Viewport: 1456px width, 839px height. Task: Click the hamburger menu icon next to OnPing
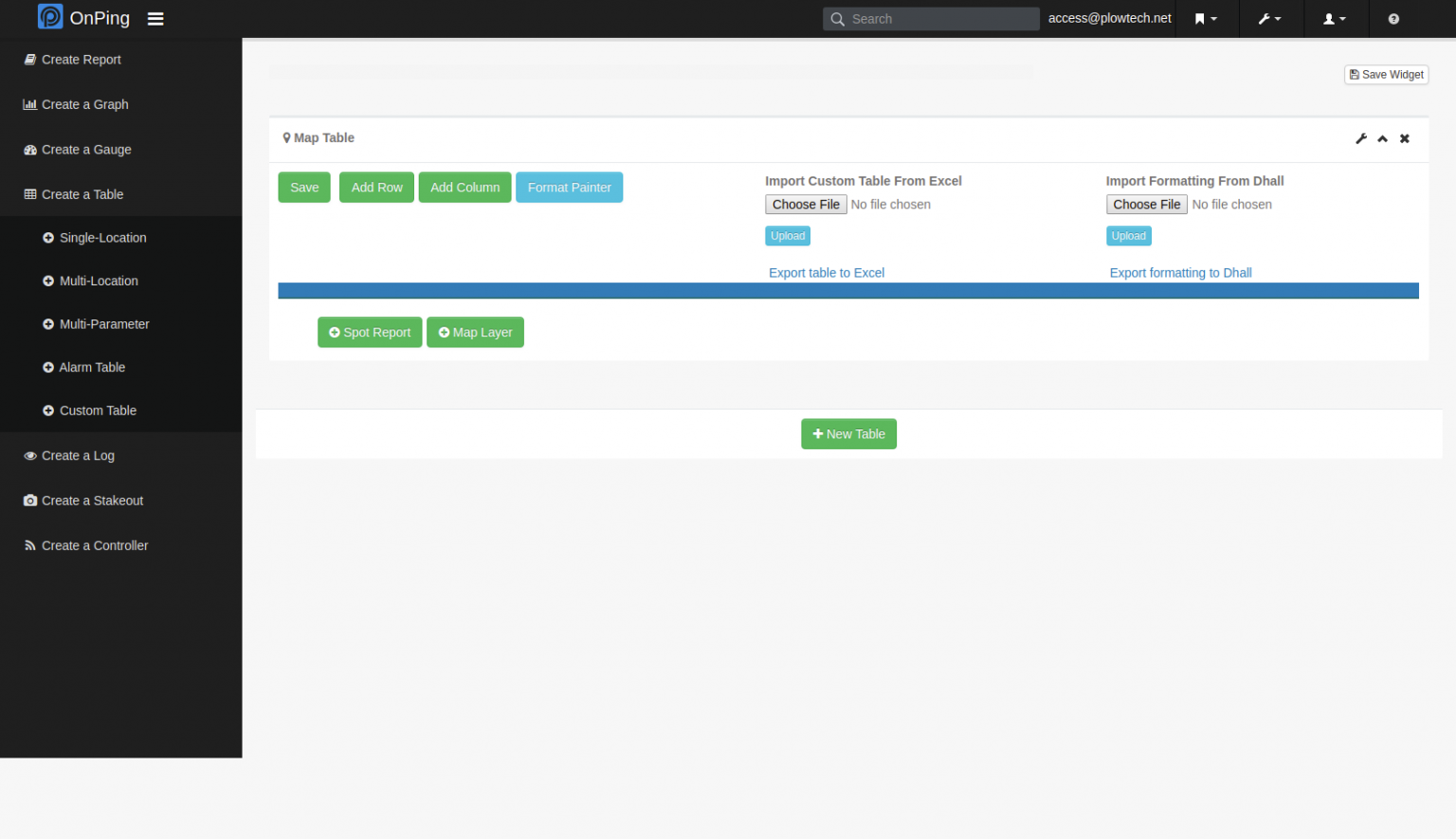pos(155,17)
